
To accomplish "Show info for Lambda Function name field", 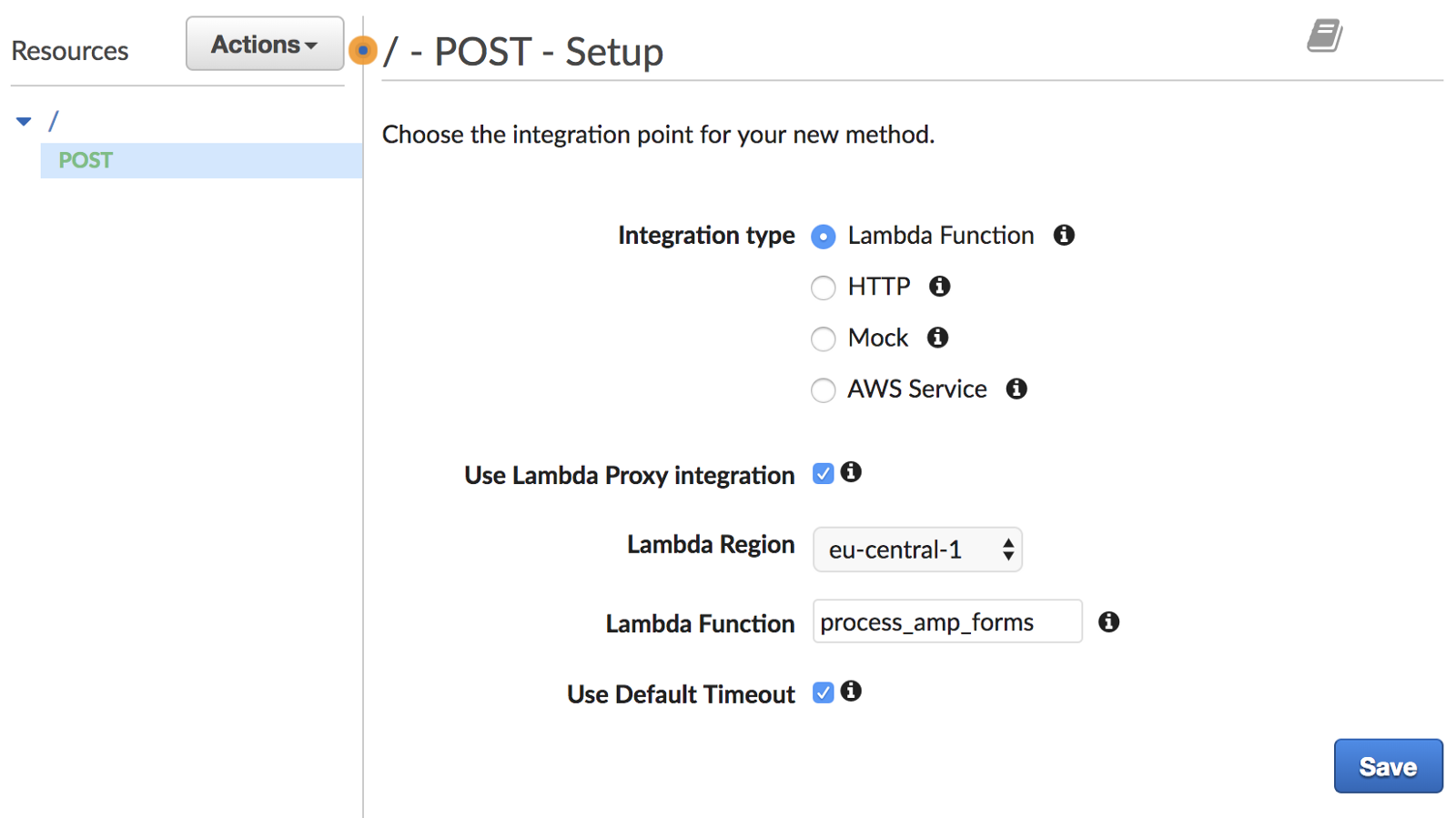I will pos(1108,621).
